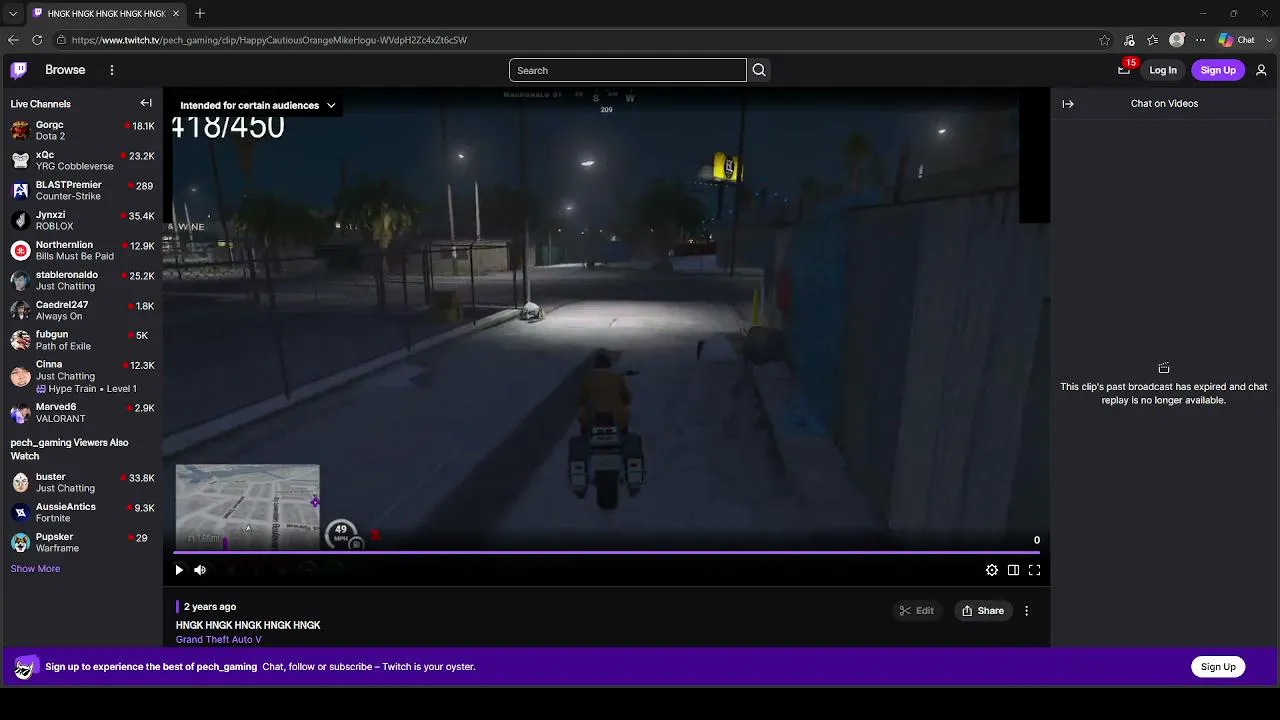Click the Jynxzi channel avatar
The image size is (1280, 720).
(20, 221)
